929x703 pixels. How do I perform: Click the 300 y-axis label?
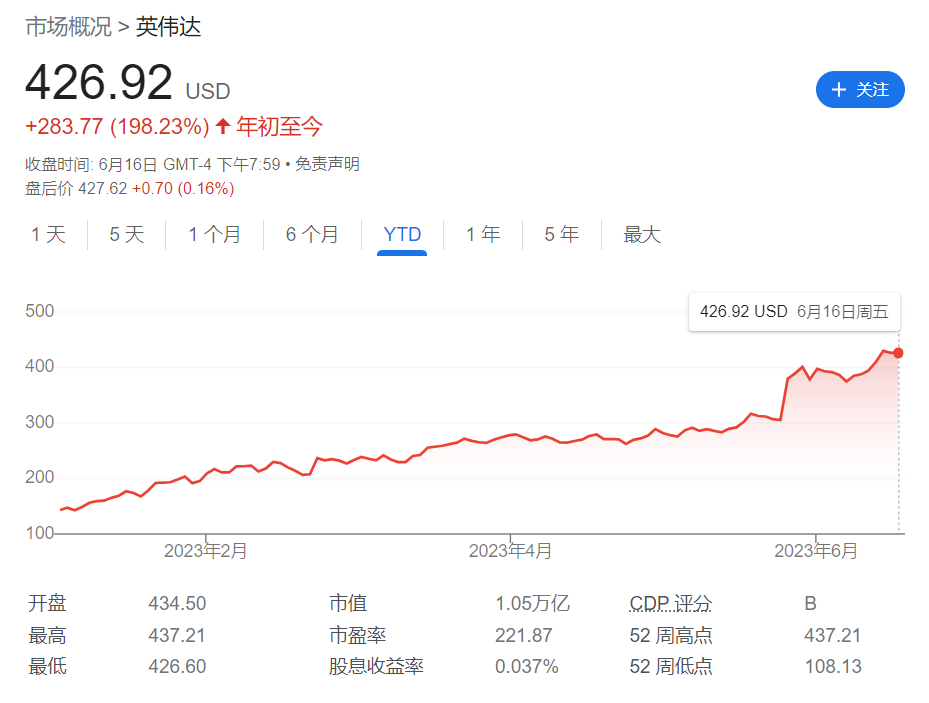pyautogui.click(x=40, y=422)
